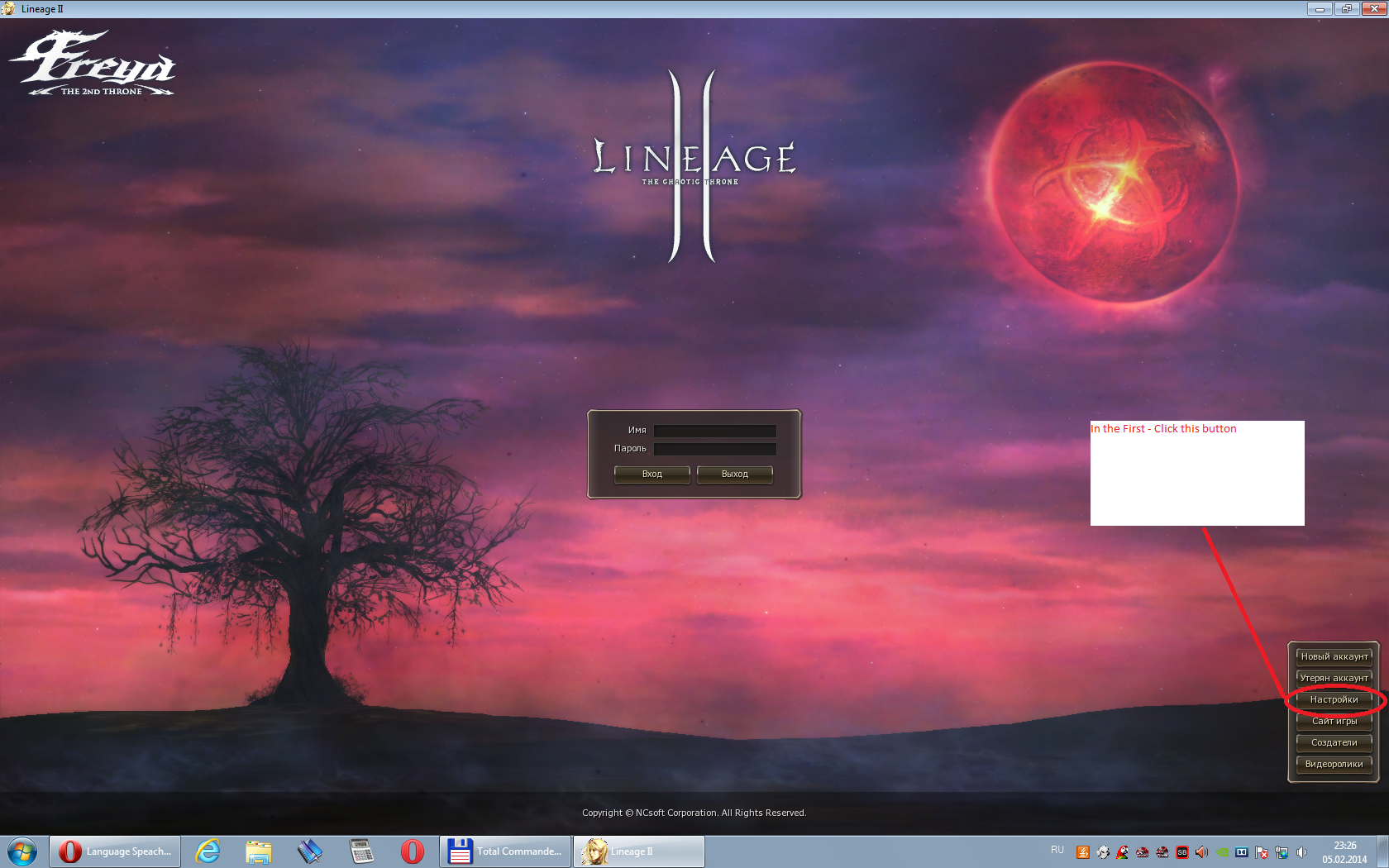
Task: Open the orange Java tray icon
Action: 1083,852
